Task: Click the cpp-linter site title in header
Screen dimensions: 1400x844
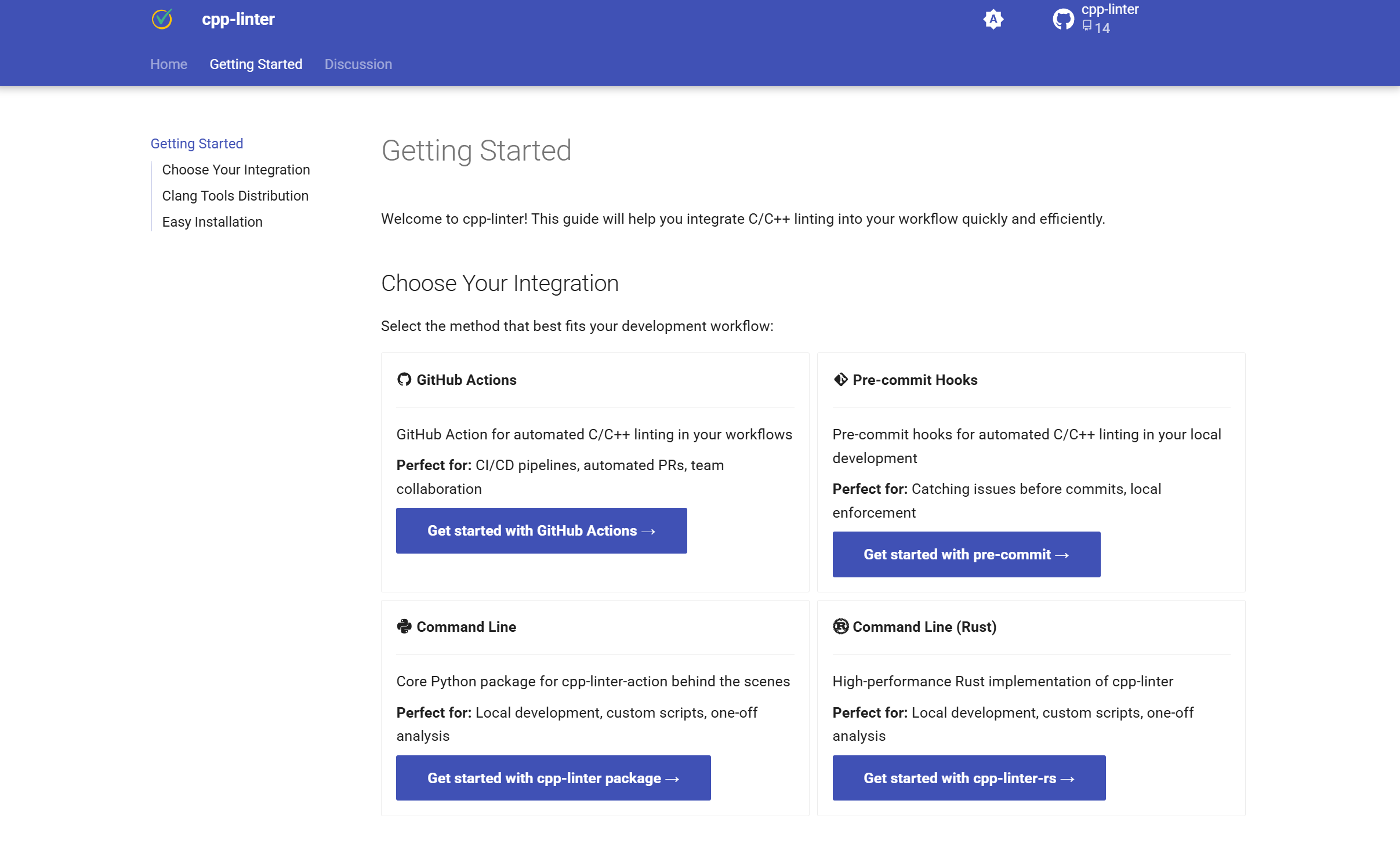Action: [238, 19]
